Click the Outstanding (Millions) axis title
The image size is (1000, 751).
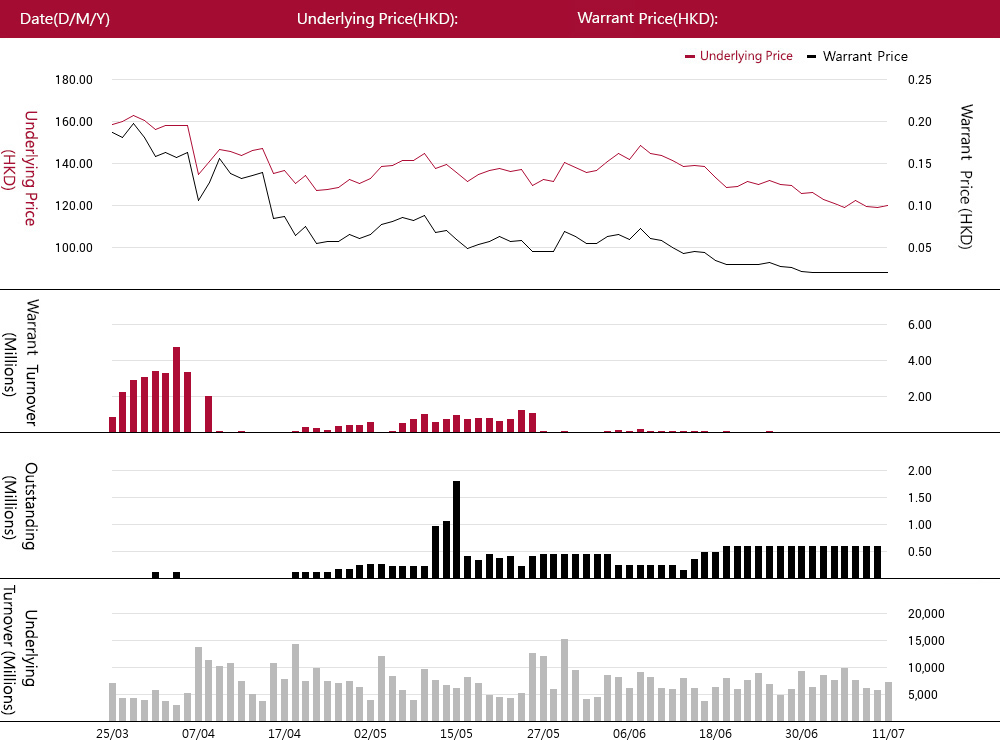(x=19, y=506)
